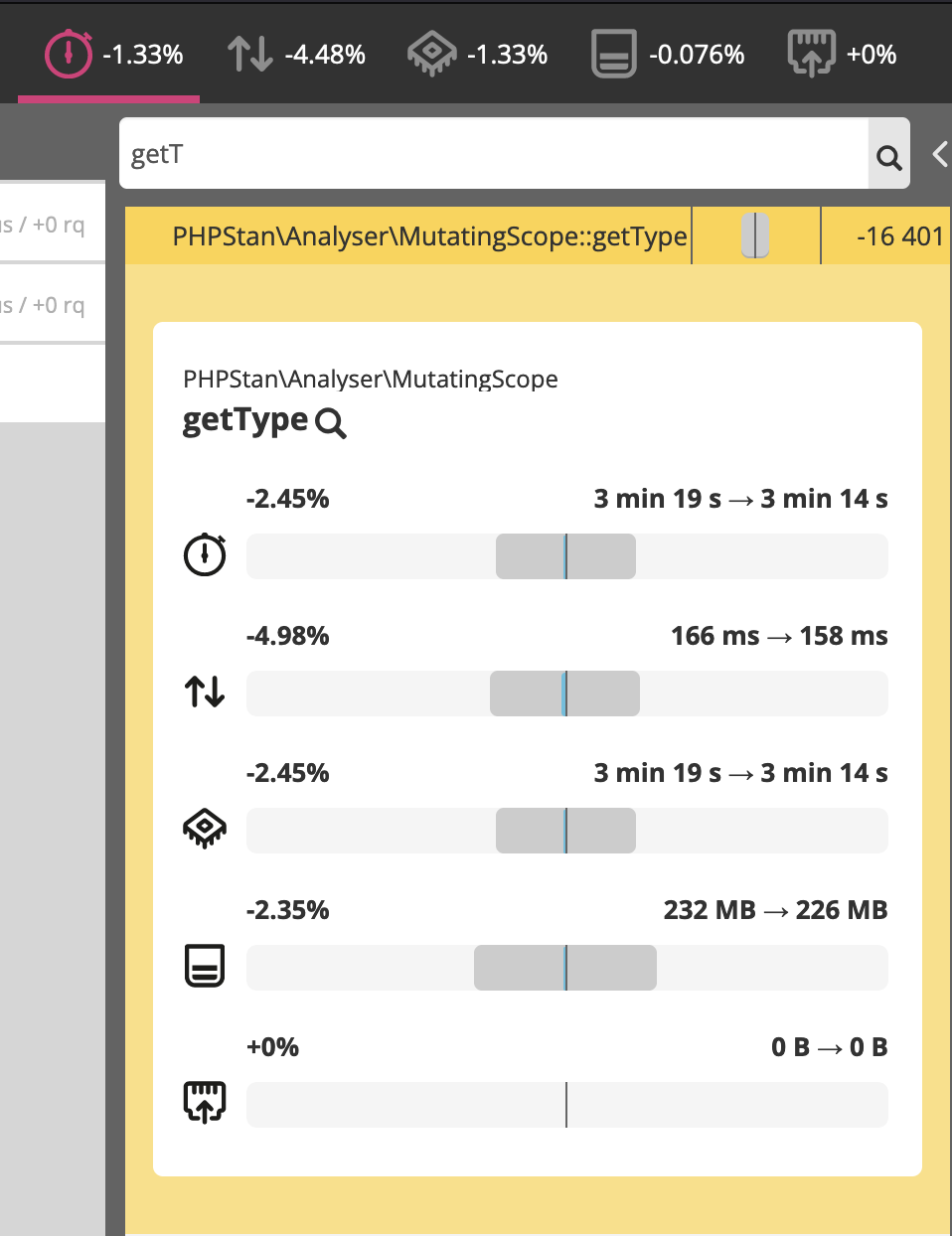Click magnifier icon next to getType heading
Viewport: 952px width, 1236px height.
(x=330, y=423)
